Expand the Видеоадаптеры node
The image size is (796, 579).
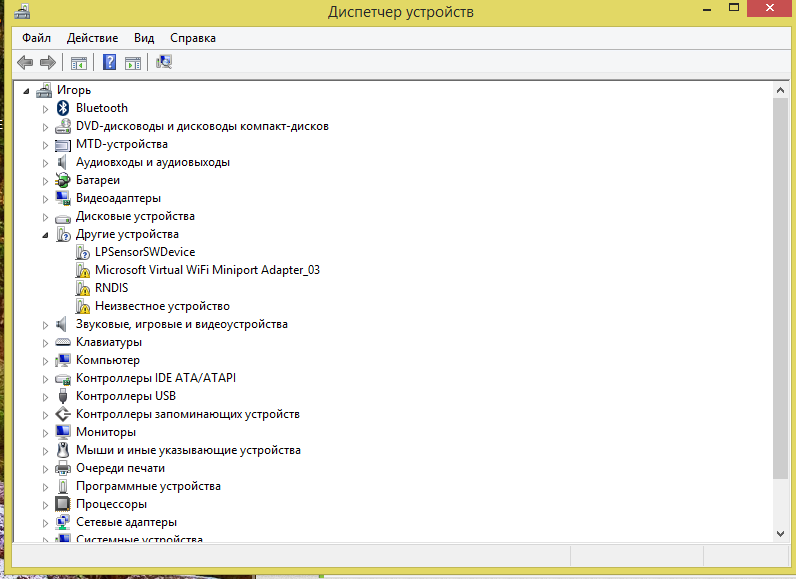[x=45, y=199]
